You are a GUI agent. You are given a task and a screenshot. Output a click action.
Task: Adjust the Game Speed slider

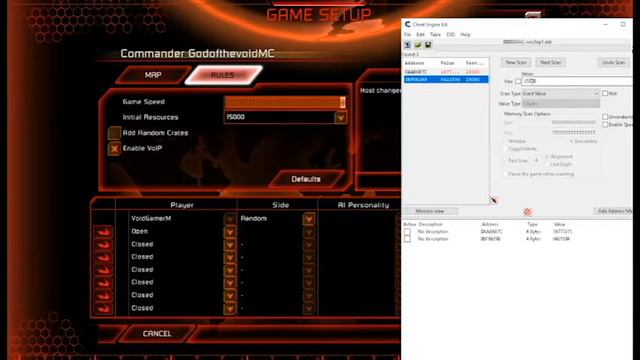tap(285, 102)
